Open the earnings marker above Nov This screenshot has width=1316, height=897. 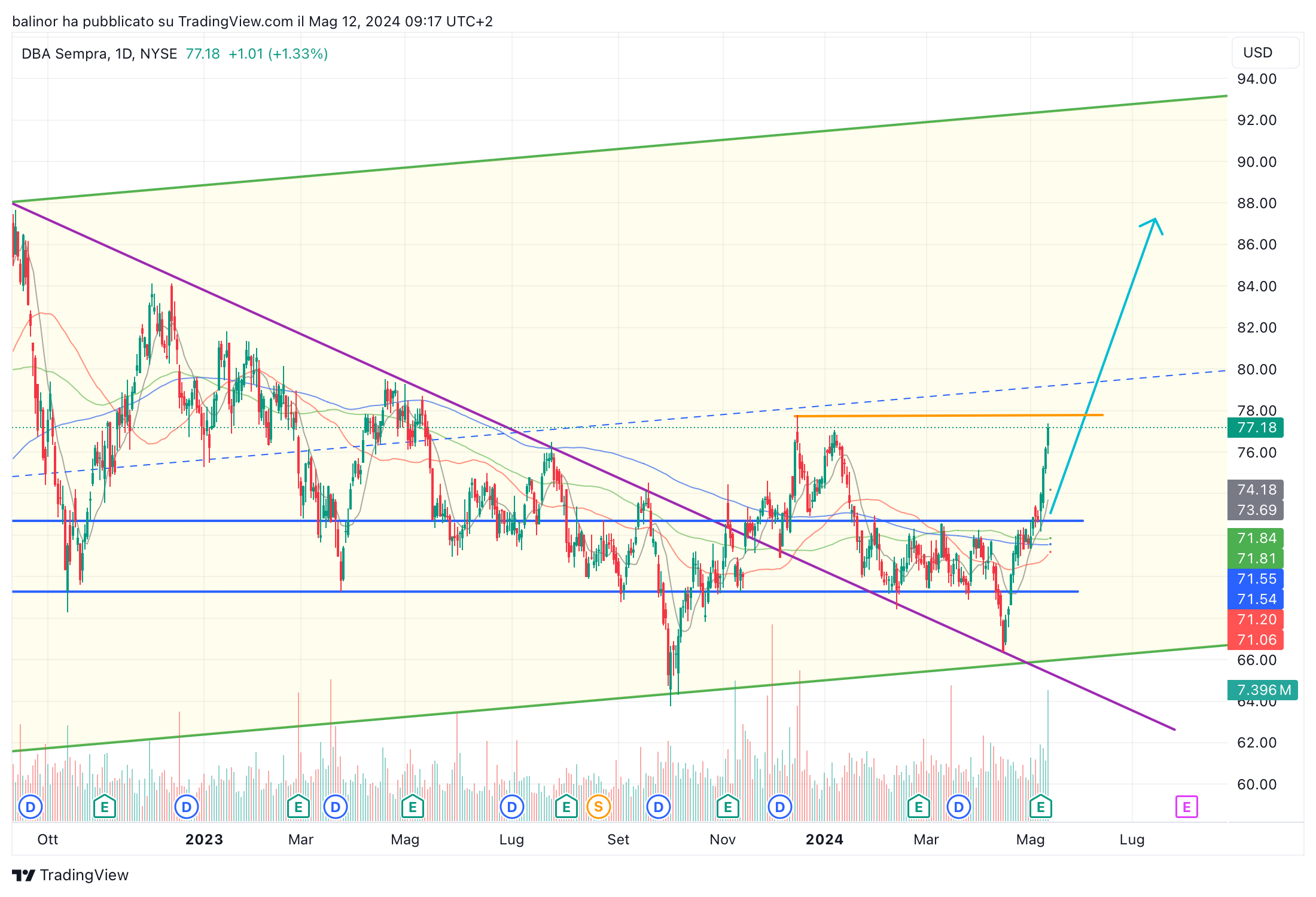[x=727, y=807]
